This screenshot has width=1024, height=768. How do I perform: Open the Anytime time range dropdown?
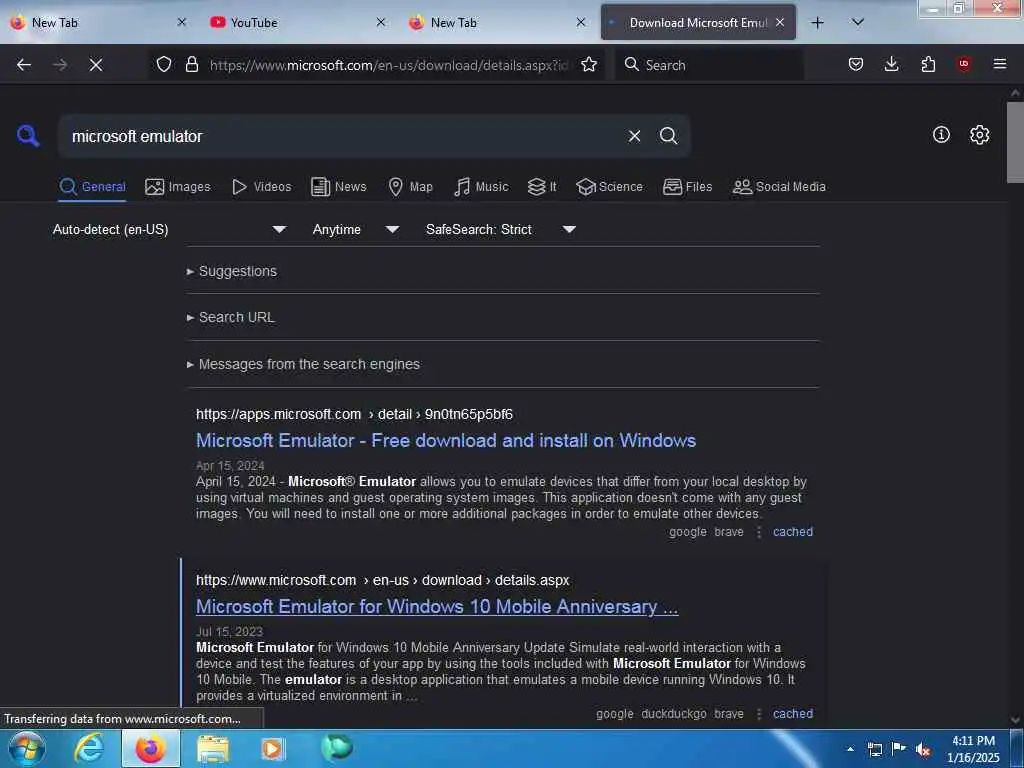point(356,229)
